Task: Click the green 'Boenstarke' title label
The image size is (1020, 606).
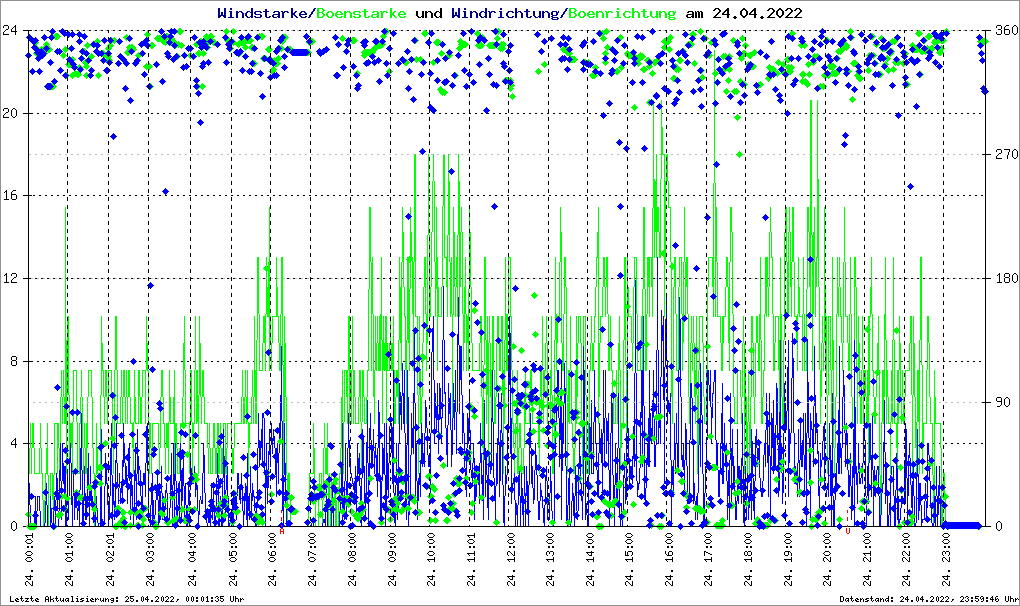Action: [361, 13]
